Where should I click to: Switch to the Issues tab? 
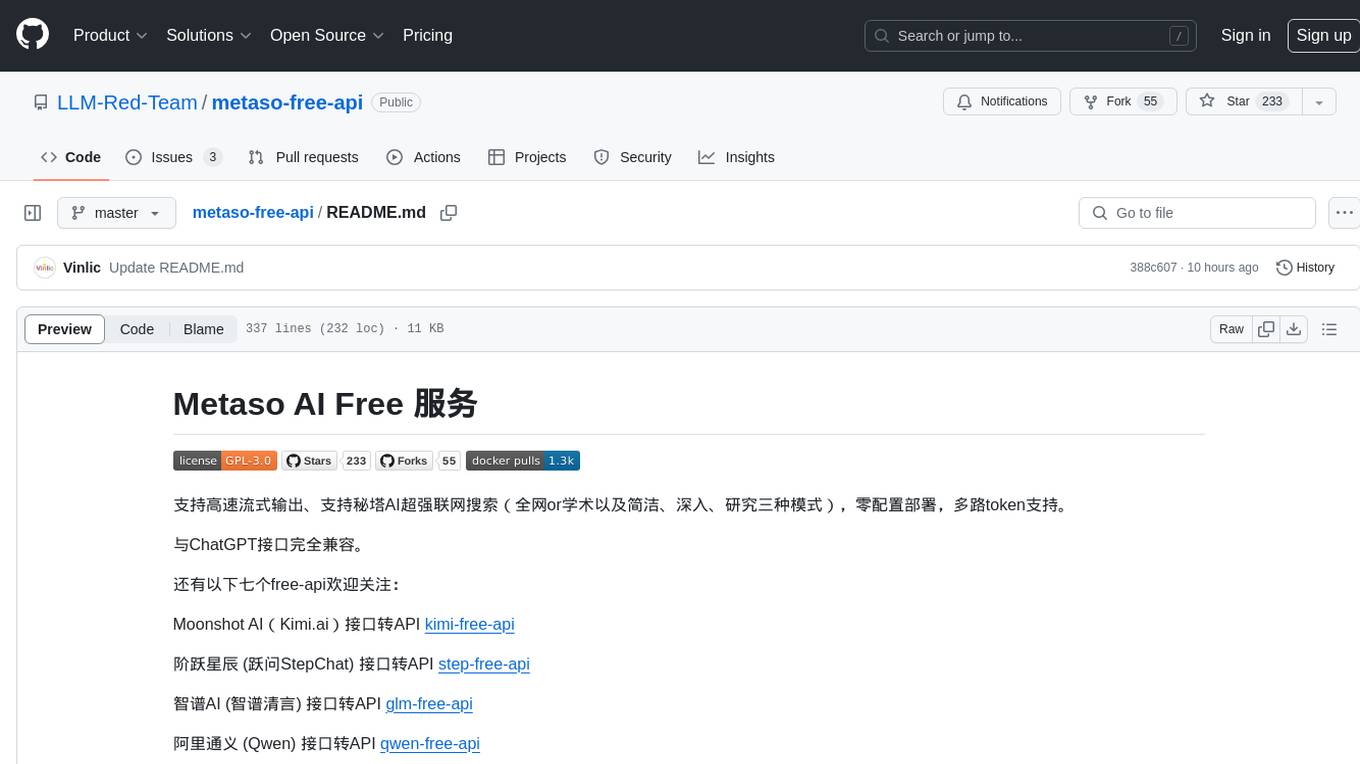[173, 157]
